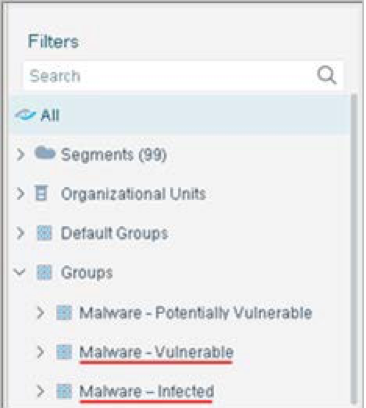
Task: Expand the Segments (99) node
Action: tap(21, 154)
